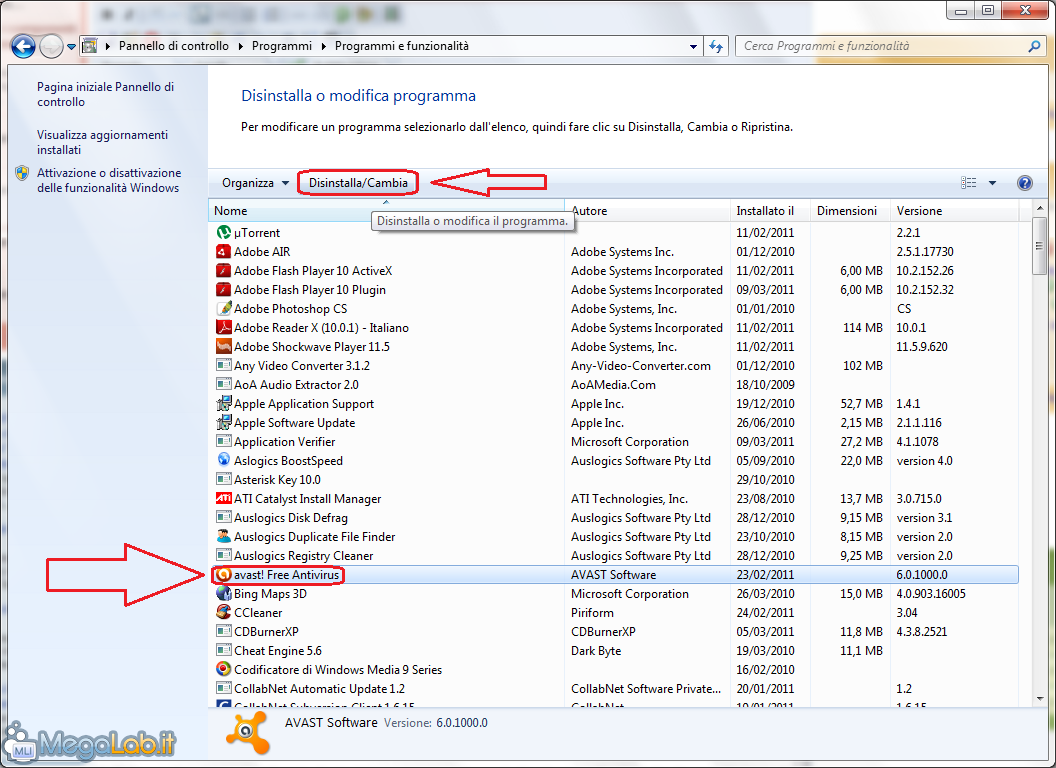Select the Adobe Flash Player 10 Plugin icon

pos(224,290)
